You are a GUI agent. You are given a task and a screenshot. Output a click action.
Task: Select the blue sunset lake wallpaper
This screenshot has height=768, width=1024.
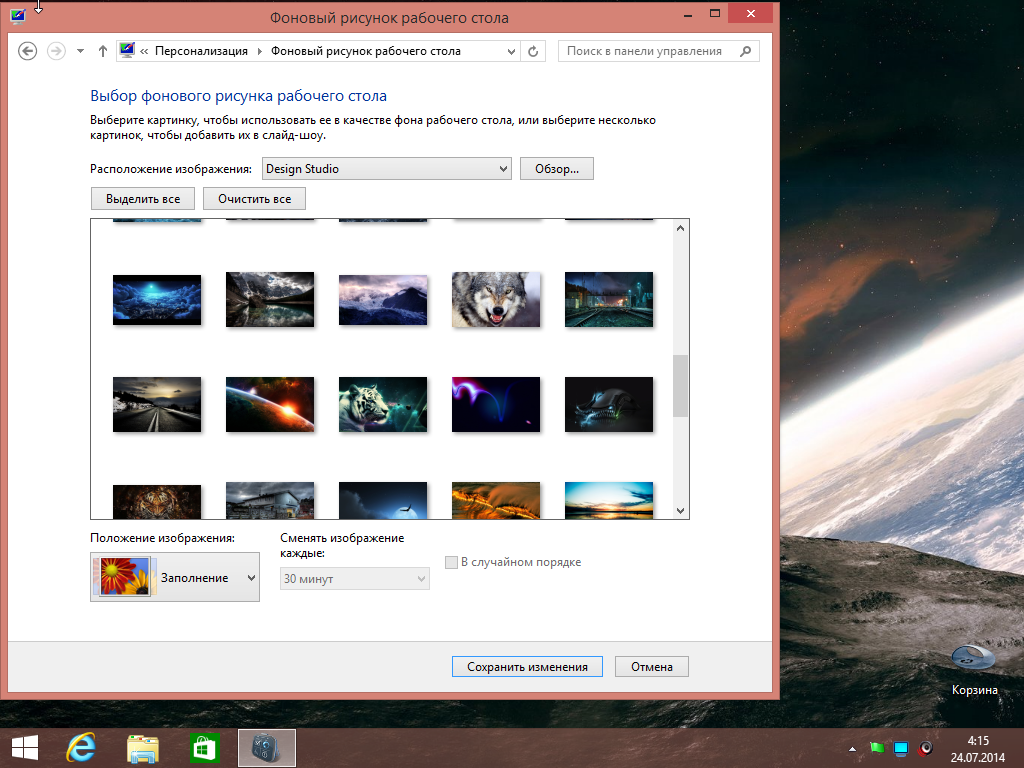click(x=609, y=500)
